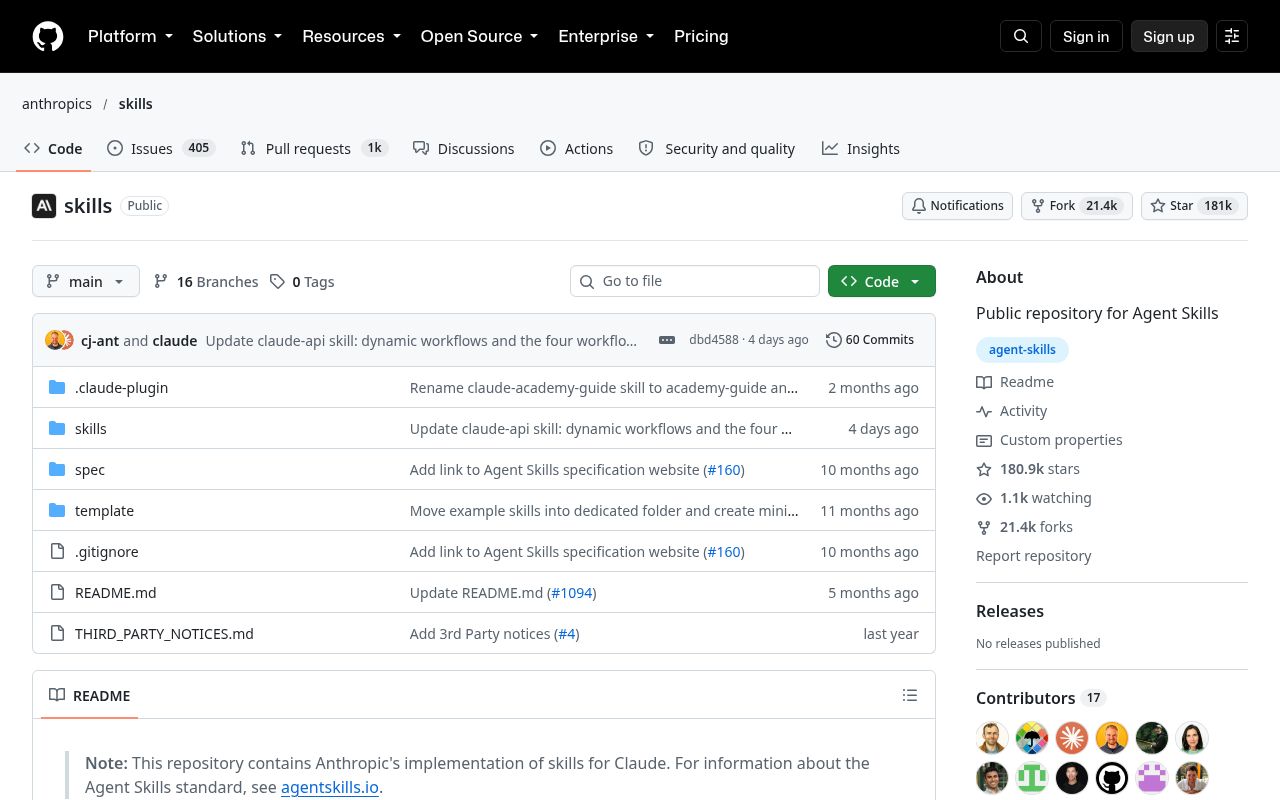This screenshot has width=1280, height=800.
Task: Switch to the Issues tab
Action: coord(161,149)
